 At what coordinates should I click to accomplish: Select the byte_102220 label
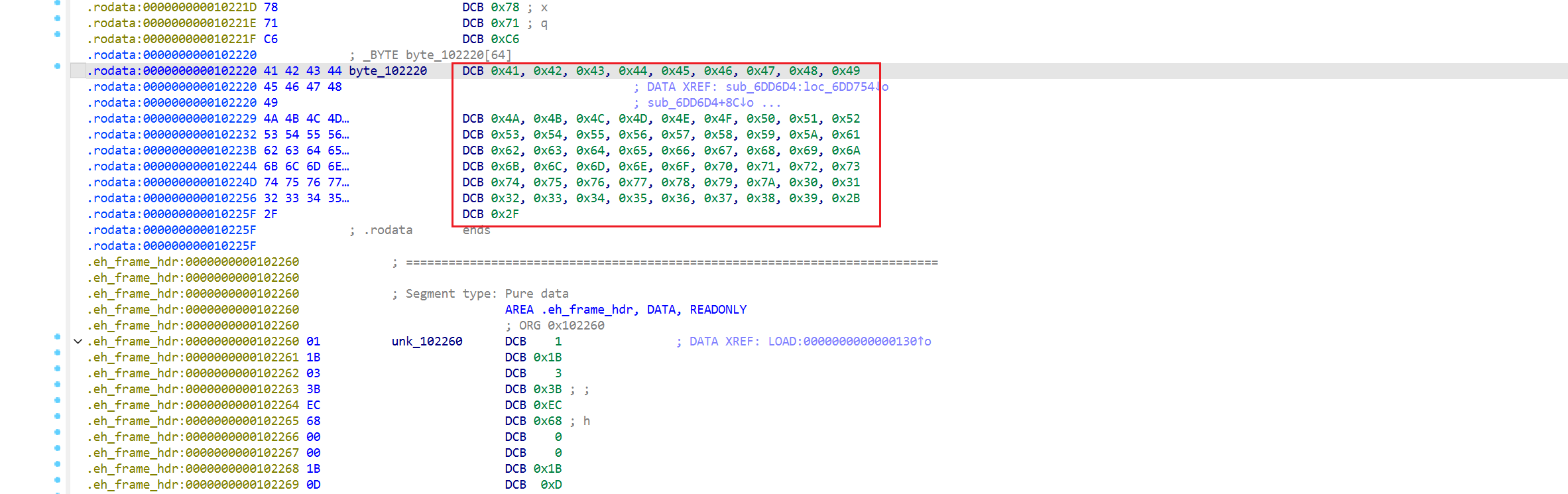point(388,71)
